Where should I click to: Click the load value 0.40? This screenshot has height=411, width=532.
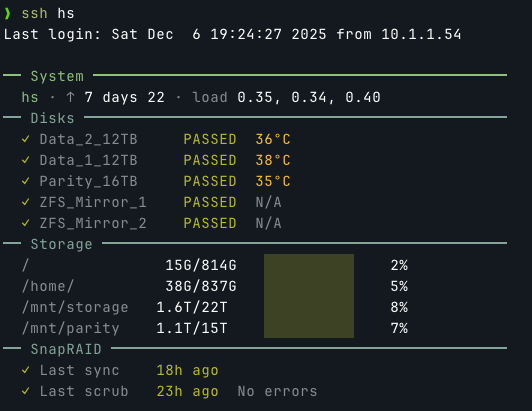click(x=363, y=97)
